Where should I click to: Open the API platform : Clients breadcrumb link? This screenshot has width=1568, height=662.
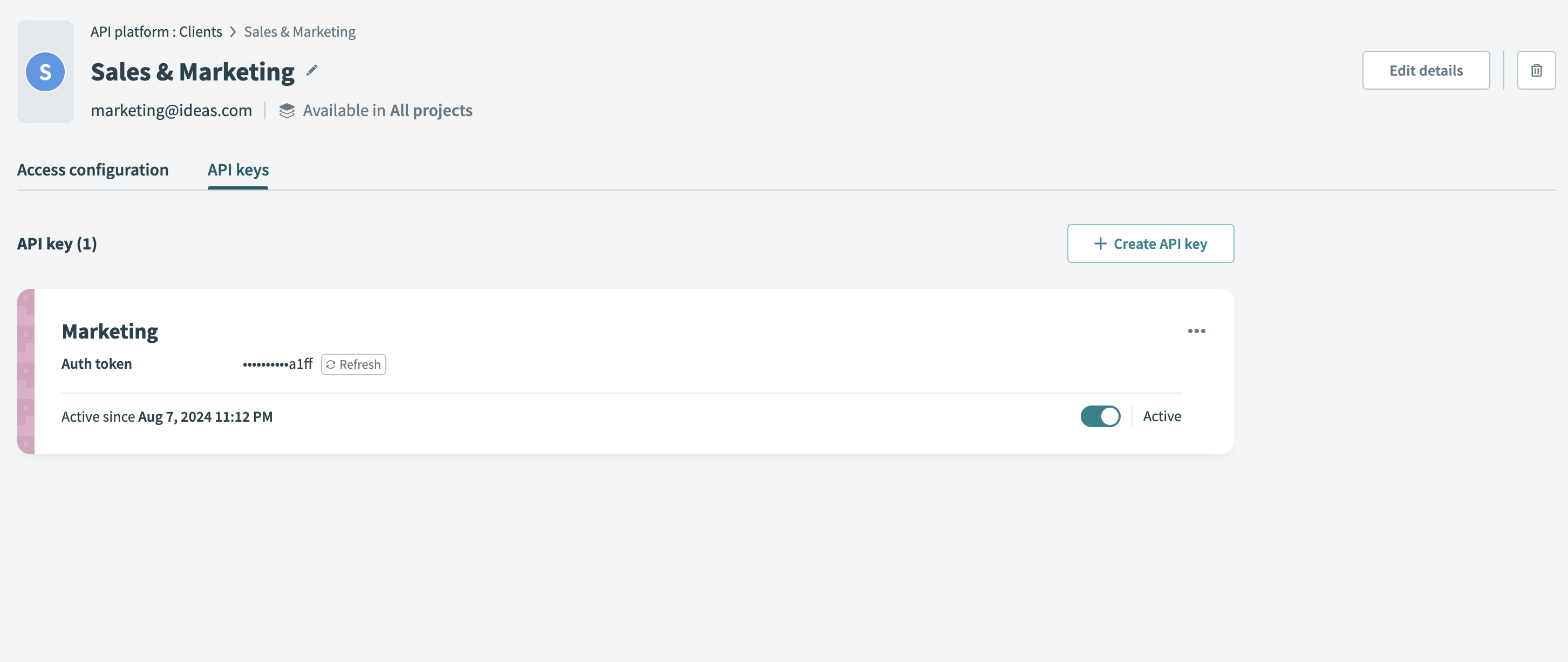point(156,31)
